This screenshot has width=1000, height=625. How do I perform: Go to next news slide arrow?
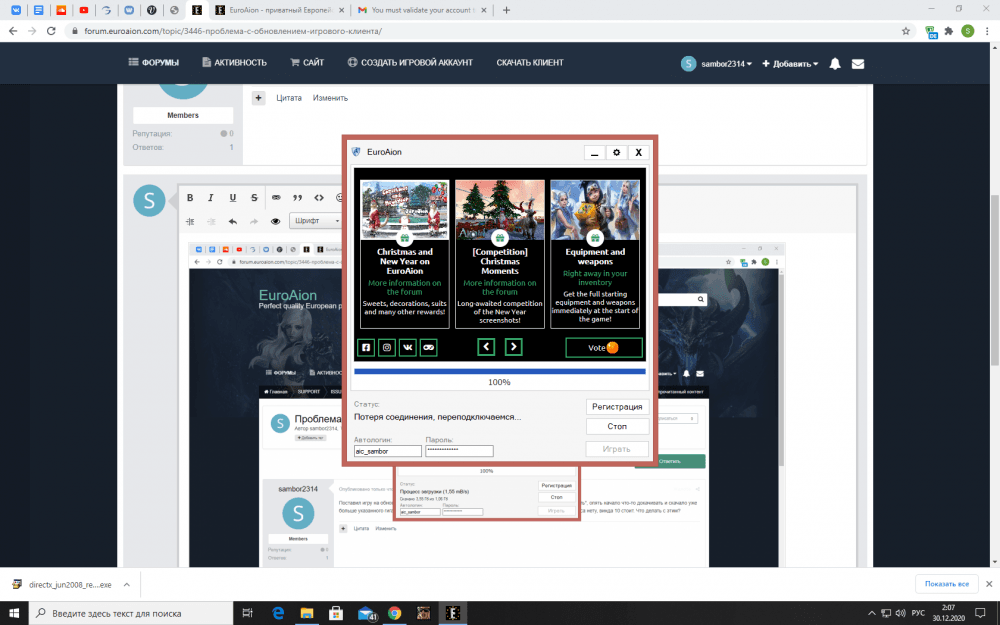tap(513, 347)
